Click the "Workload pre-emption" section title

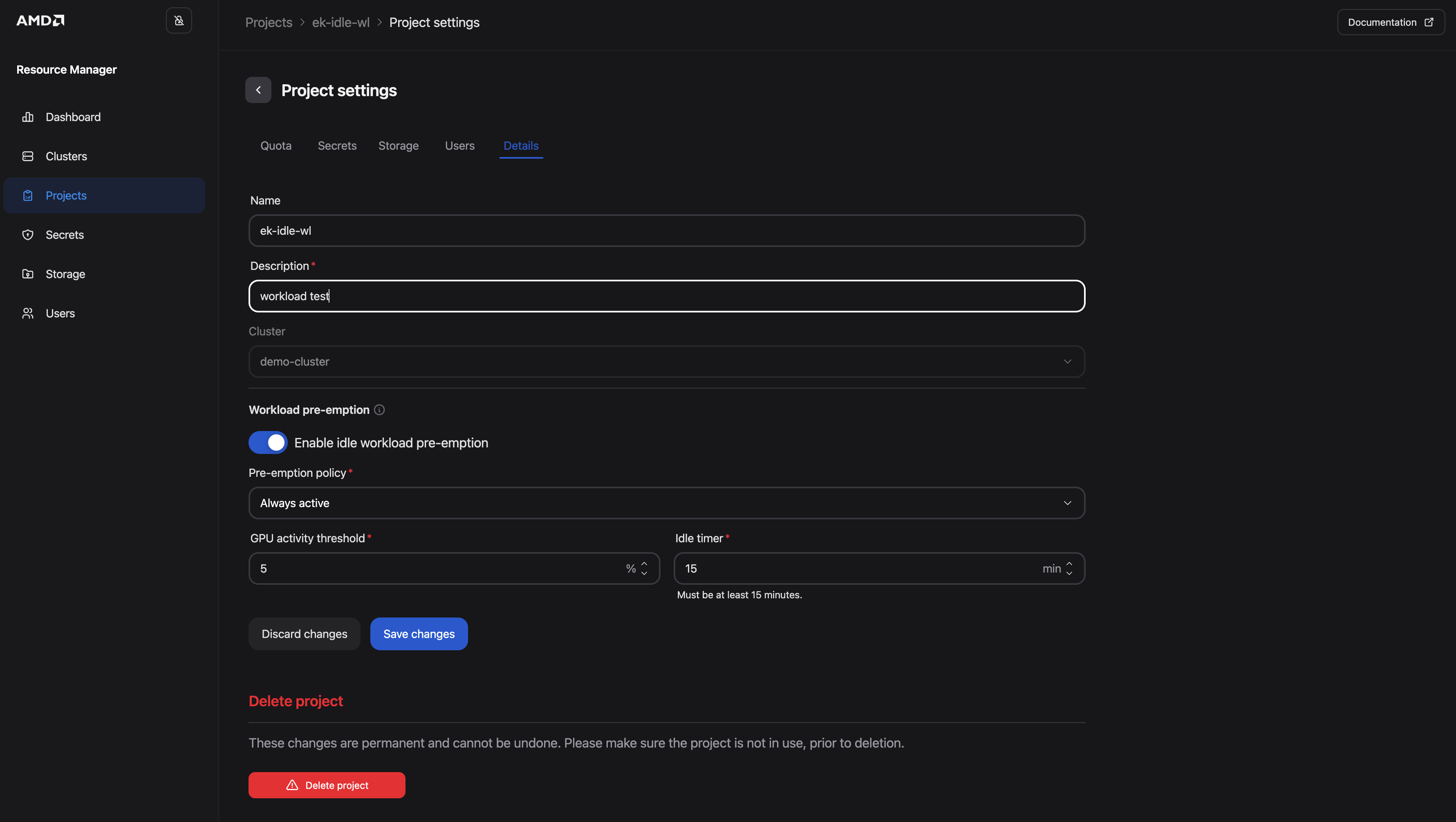[x=309, y=410]
